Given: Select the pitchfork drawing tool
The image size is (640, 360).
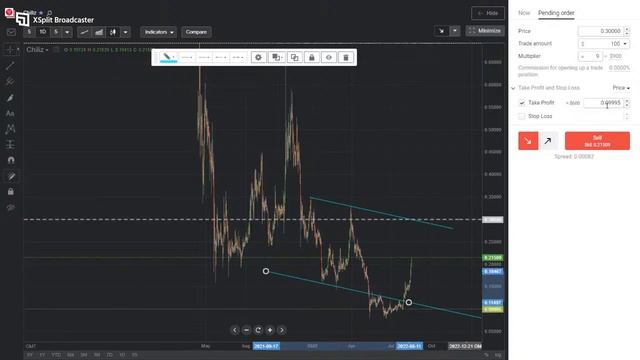Looking at the screenshot, I should pos(10,82).
